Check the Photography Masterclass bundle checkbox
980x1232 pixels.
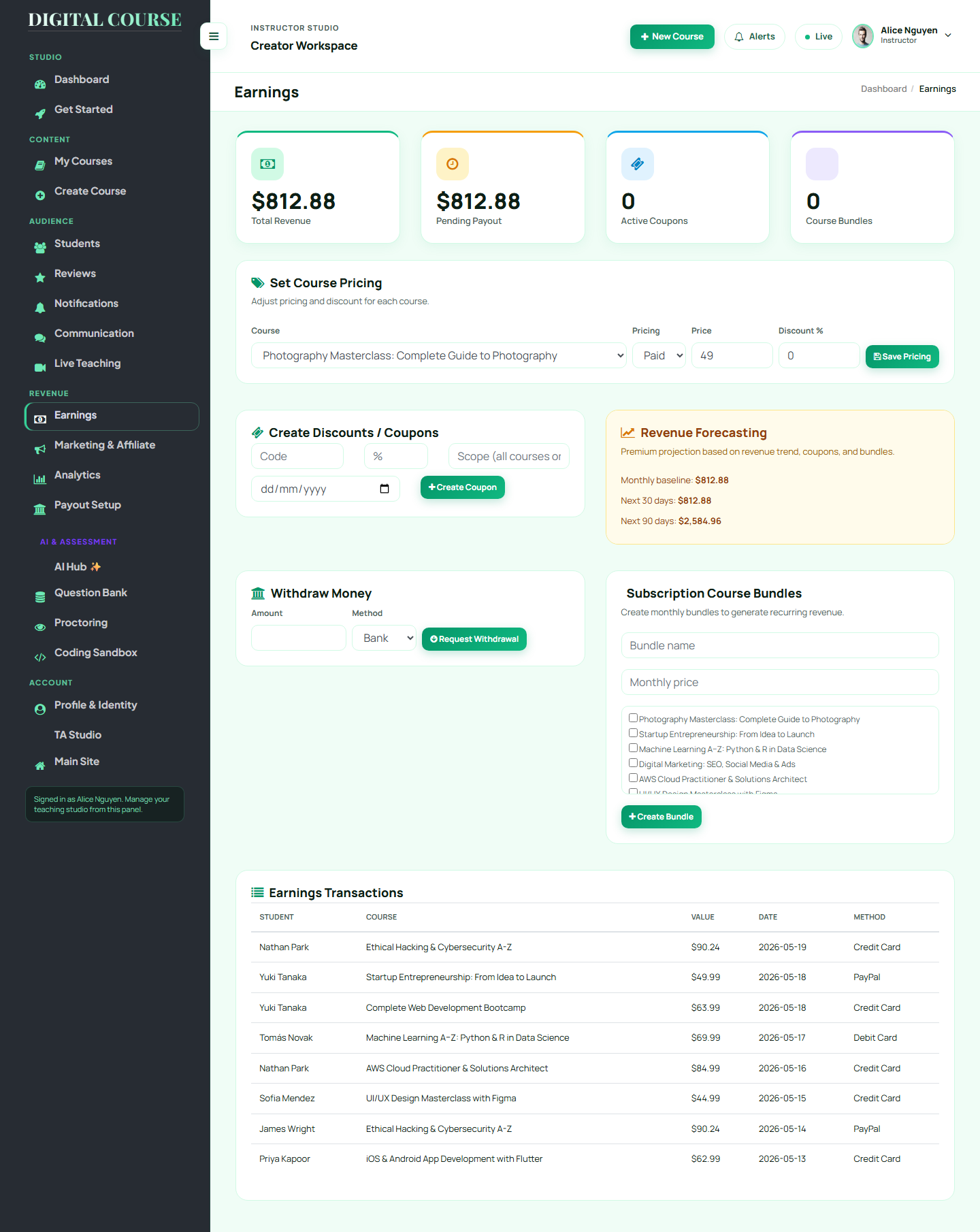tap(633, 718)
